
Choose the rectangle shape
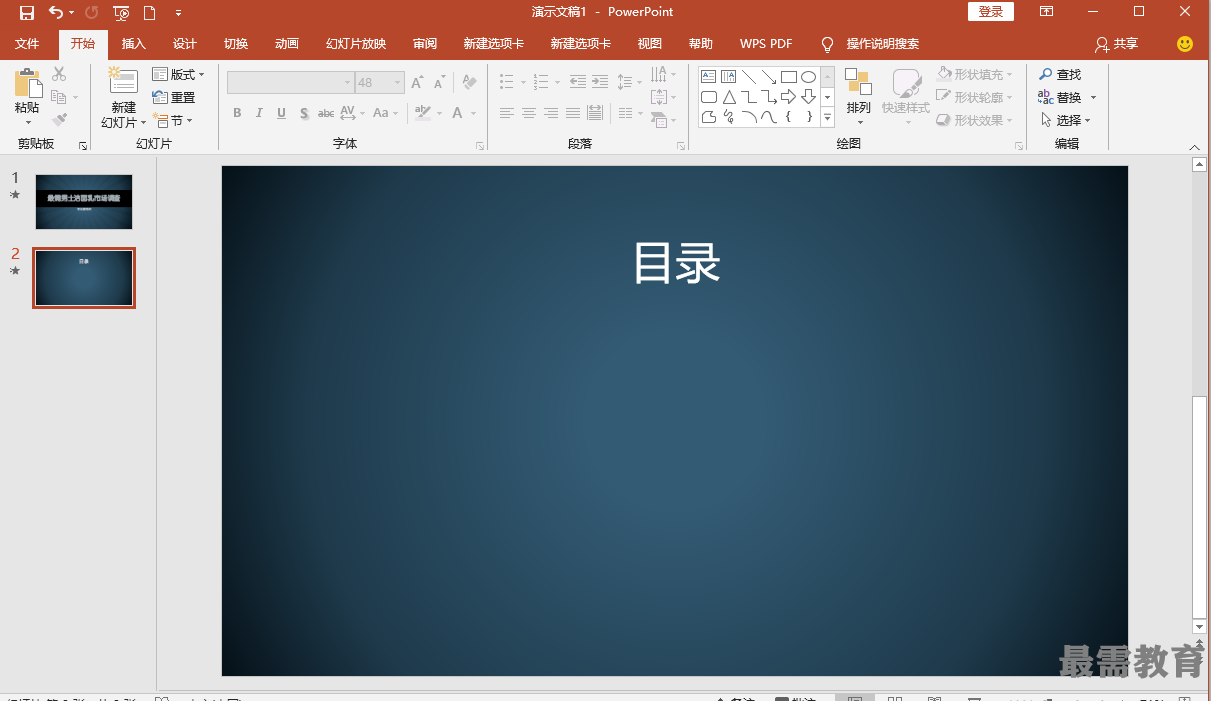pos(788,77)
